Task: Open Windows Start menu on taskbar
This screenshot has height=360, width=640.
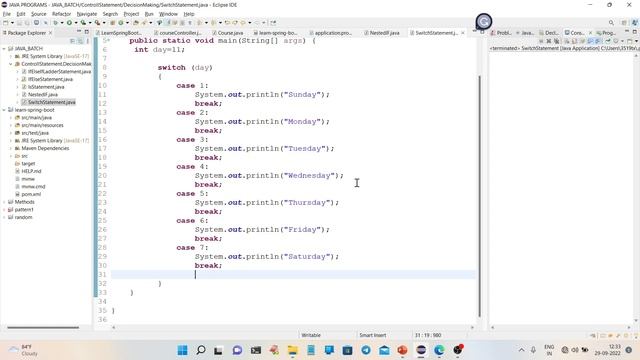Action: [x=182, y=350]
